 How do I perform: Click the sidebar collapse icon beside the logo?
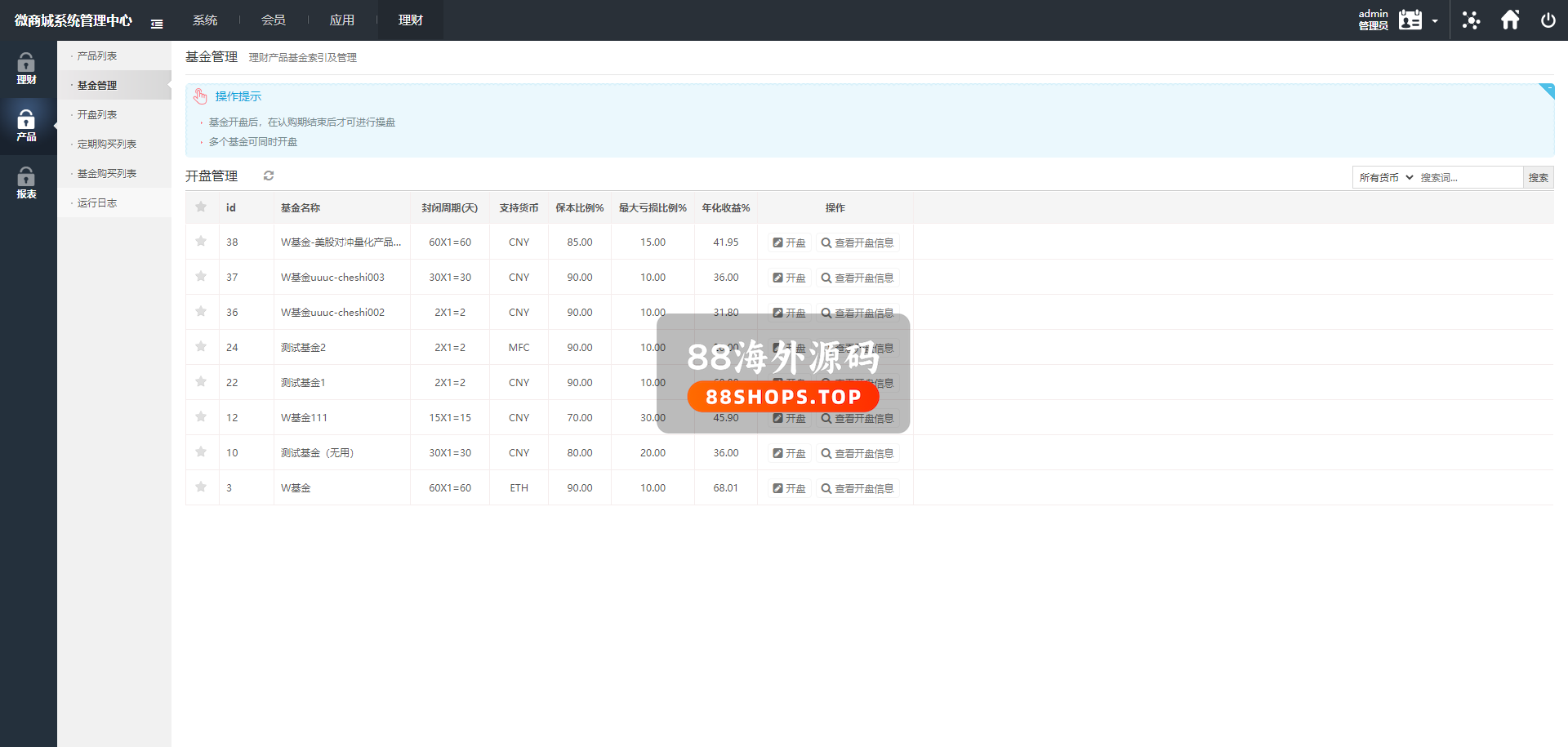[157, 24]
